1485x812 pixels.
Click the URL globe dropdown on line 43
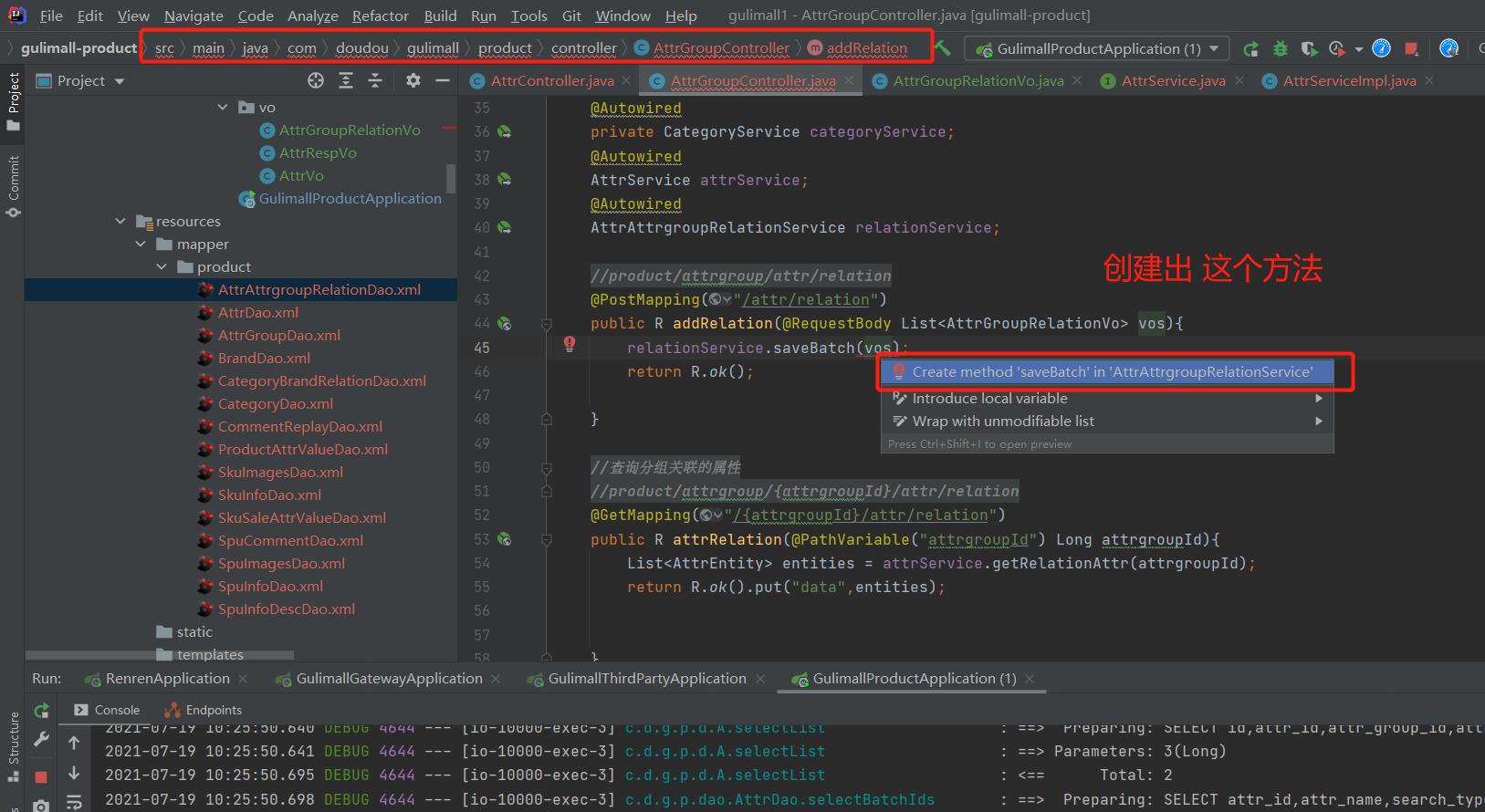(720, 299)
